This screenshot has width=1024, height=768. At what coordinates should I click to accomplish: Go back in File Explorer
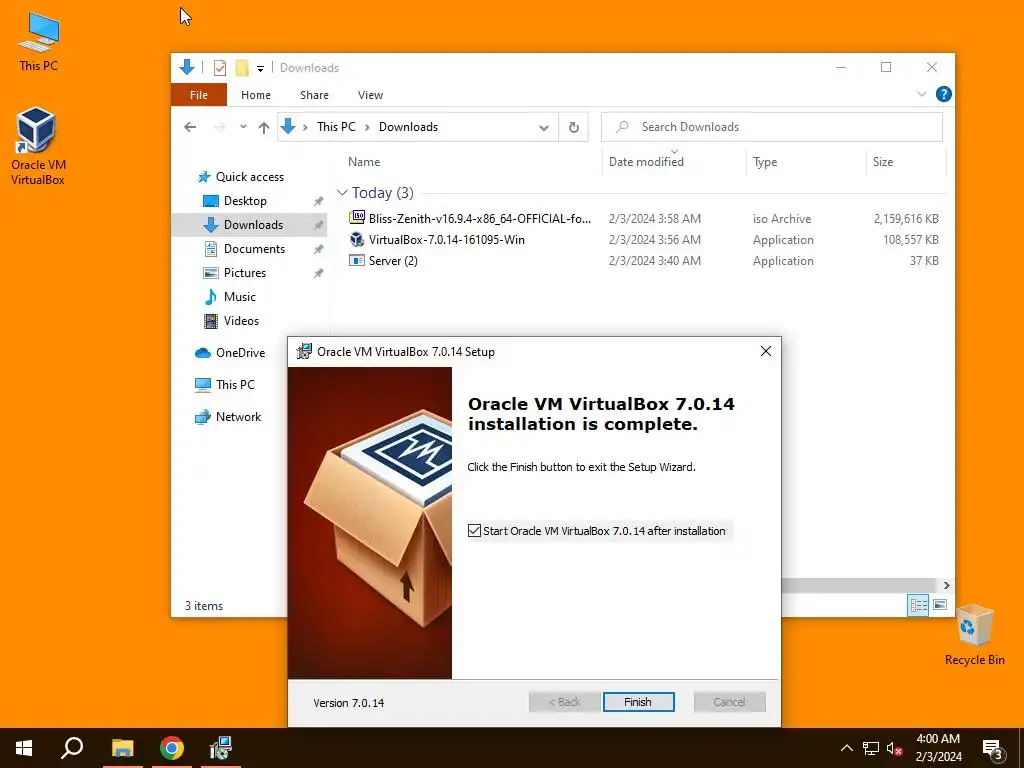[190, 127]
